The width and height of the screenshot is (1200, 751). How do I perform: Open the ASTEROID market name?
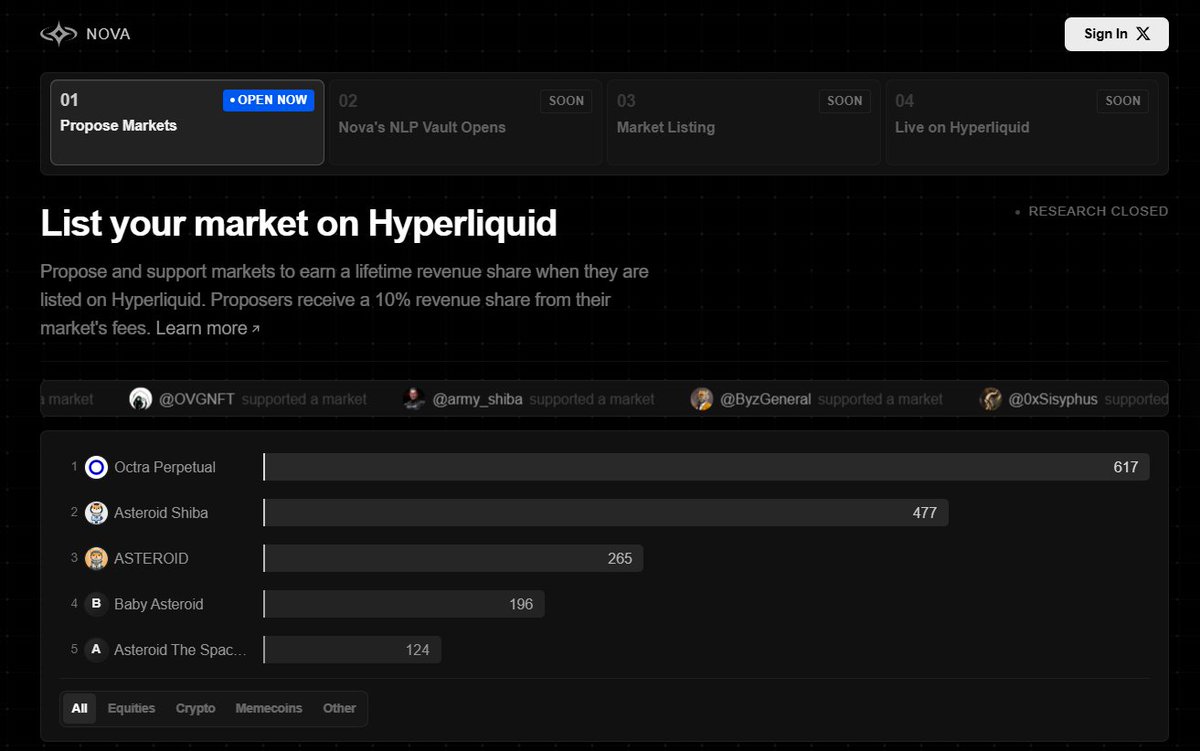pyautogui.click(x=151, y=558)
